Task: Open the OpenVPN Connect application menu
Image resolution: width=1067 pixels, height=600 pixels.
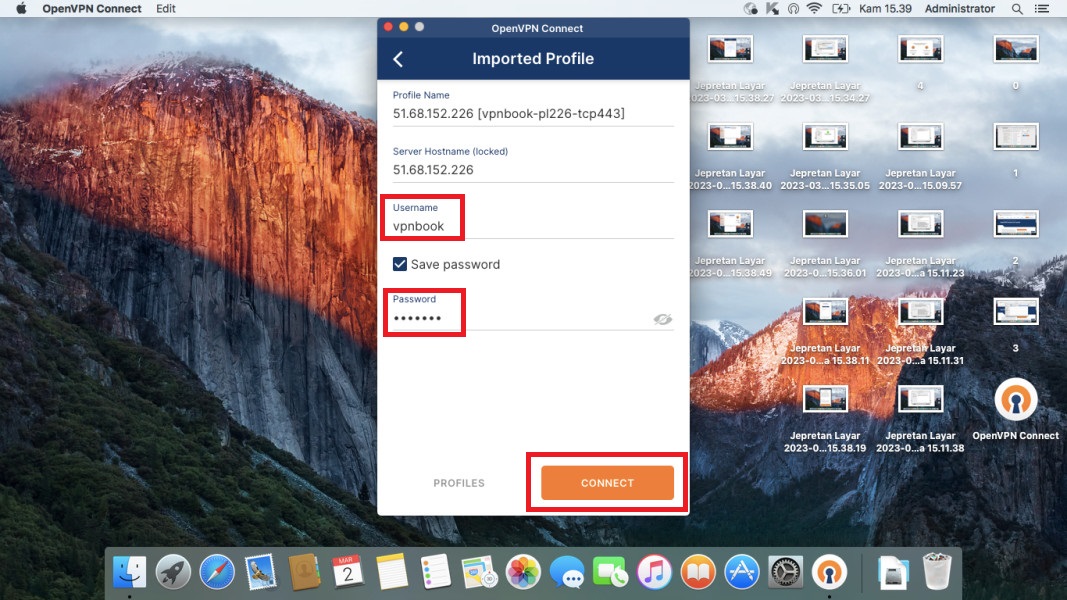Action: [x=91, y=9]
